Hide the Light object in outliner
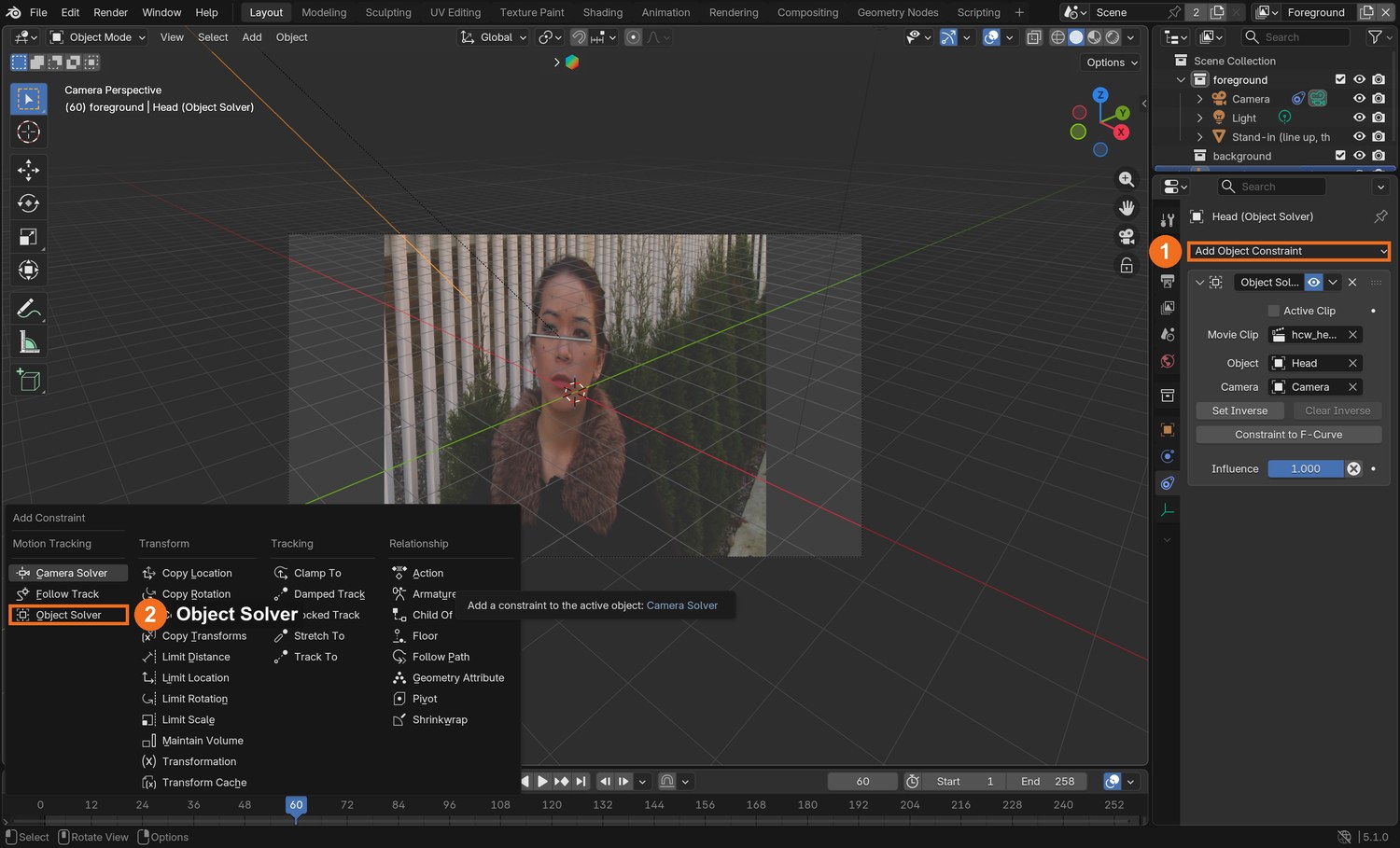 [x=1359, y=118]
